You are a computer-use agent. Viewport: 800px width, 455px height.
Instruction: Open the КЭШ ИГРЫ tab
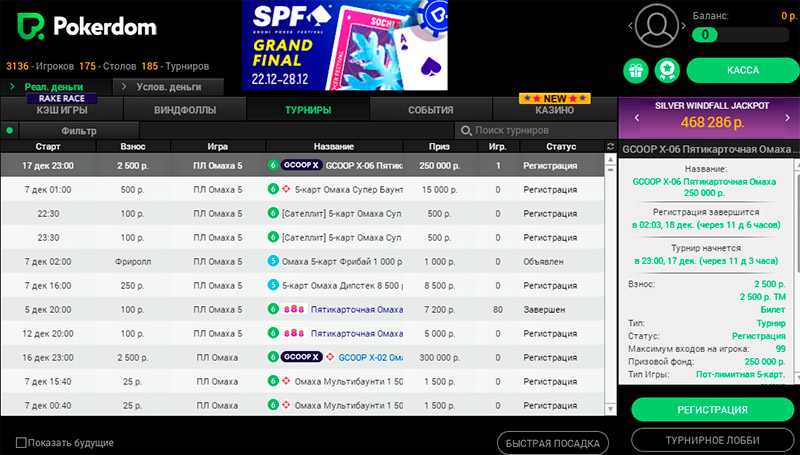point(62,110)
